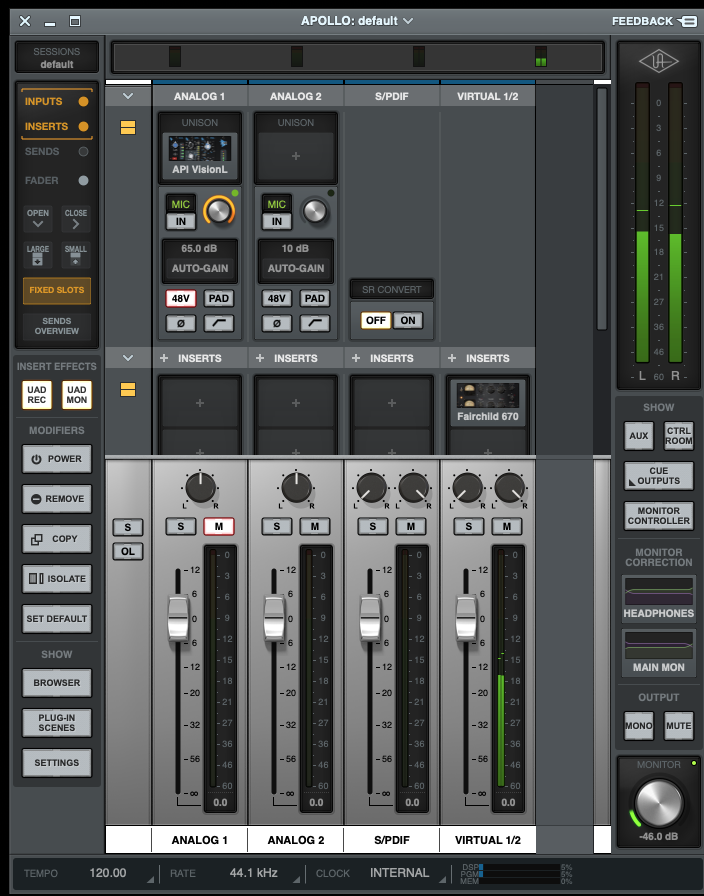
Task: Open the SESSIONS default menu
Action: coord(57,57)
